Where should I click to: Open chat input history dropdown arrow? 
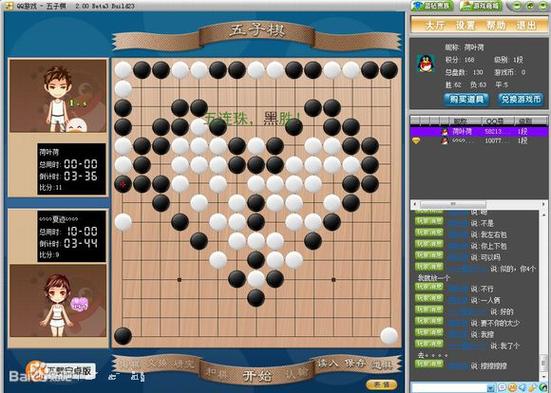click(491, 388)
